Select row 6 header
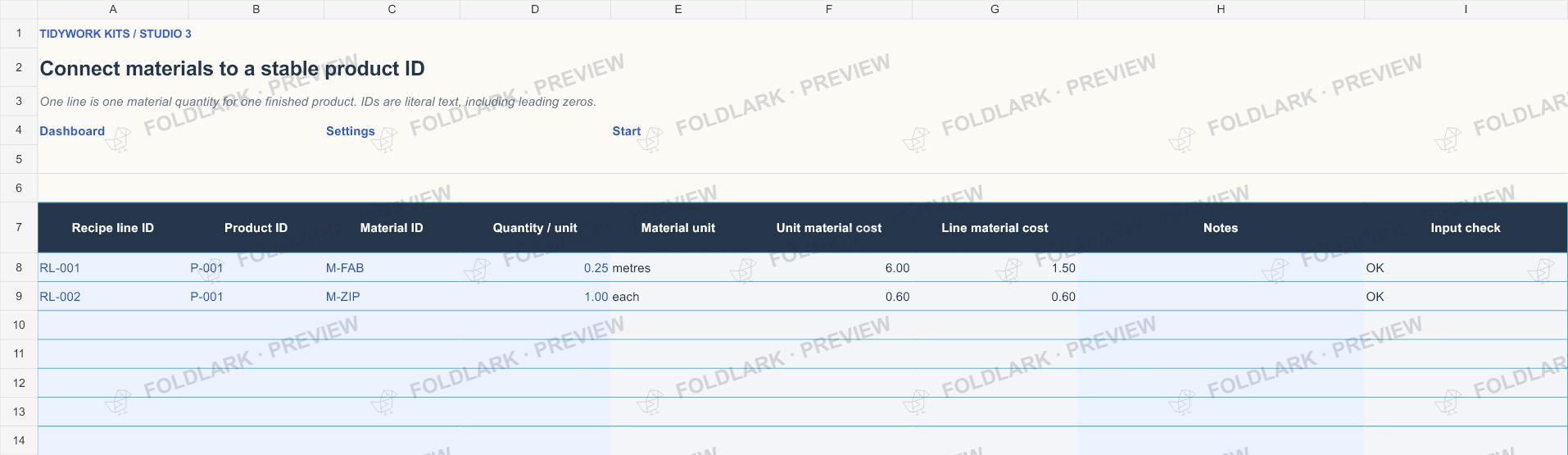This screenshot has height=455, width=1568. tap(19, 188)
